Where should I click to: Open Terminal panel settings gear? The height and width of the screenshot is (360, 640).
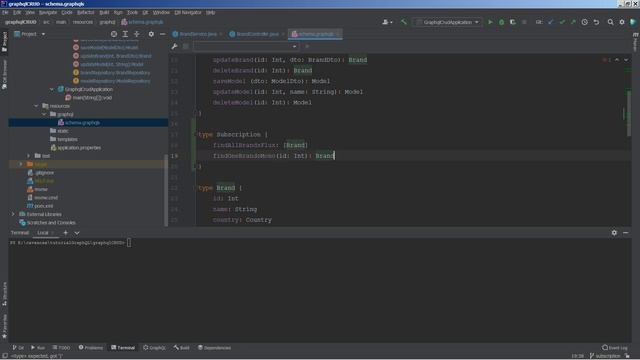(614, 233)
